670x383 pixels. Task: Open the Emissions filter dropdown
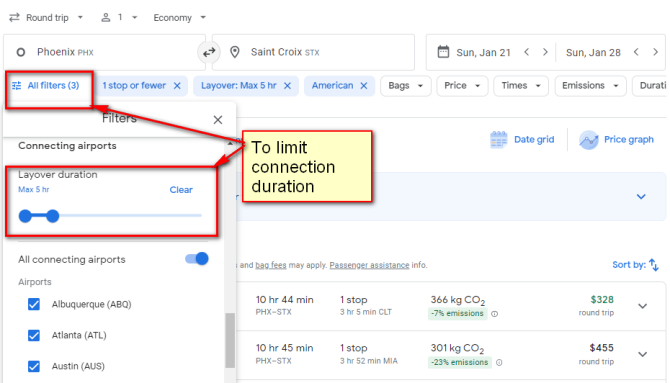591,85
